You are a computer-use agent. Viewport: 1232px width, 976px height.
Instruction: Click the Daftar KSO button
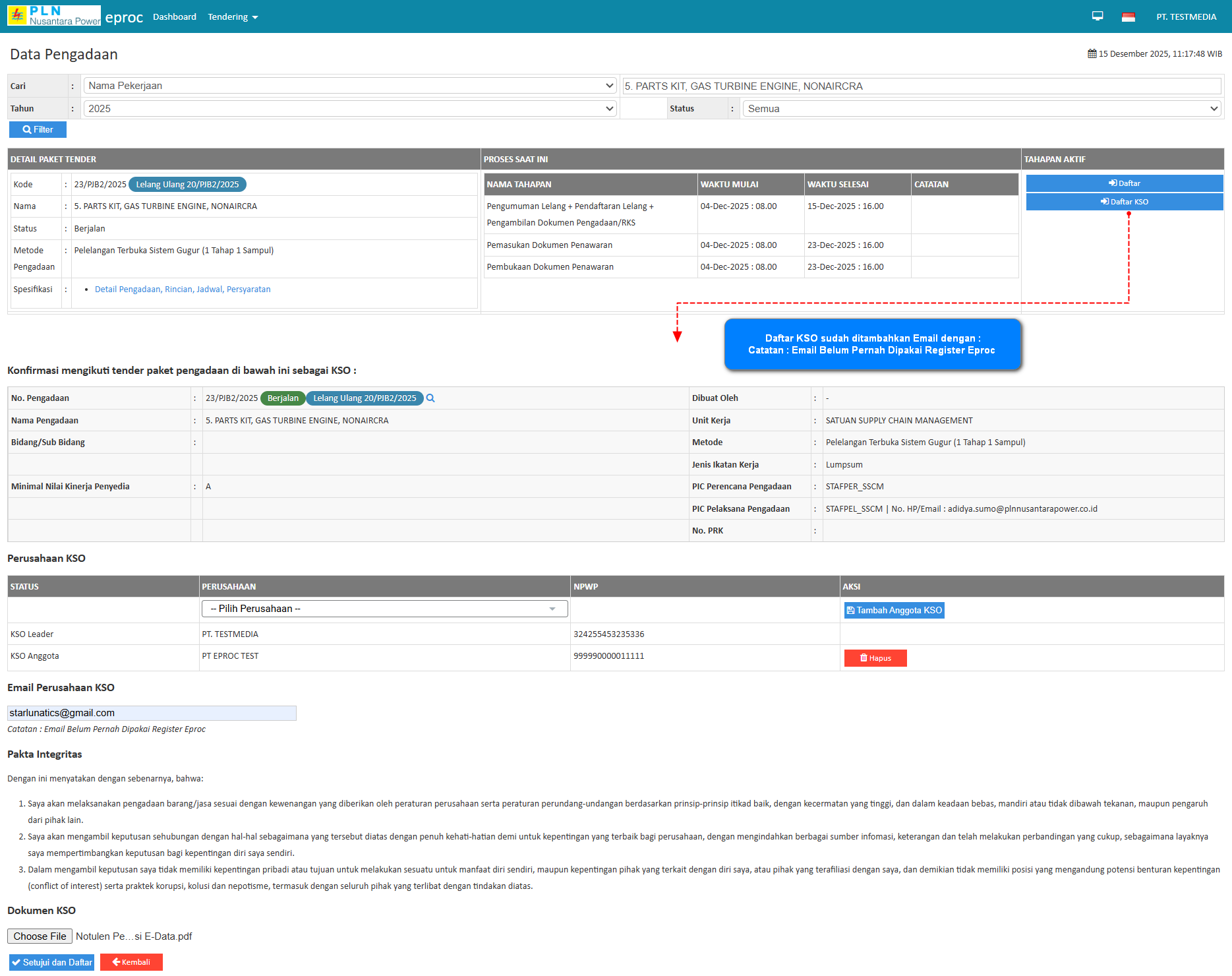(x=1124, y=202)
